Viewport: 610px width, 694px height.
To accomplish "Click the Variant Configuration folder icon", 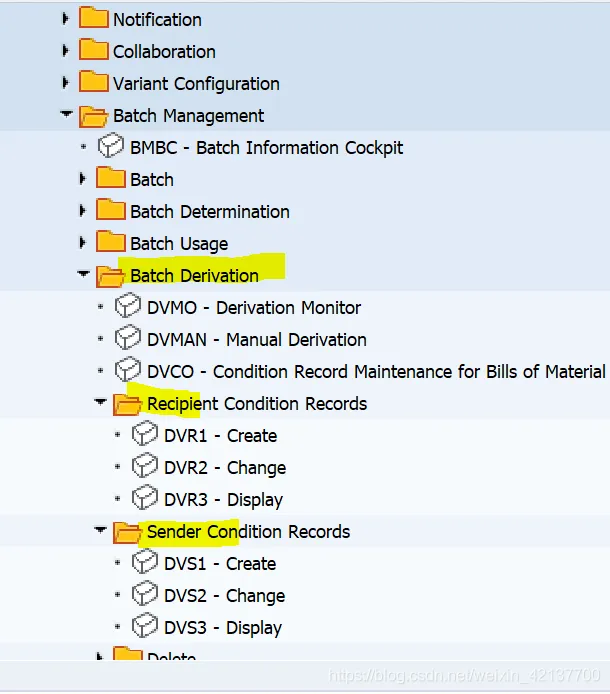I will 93,83.
